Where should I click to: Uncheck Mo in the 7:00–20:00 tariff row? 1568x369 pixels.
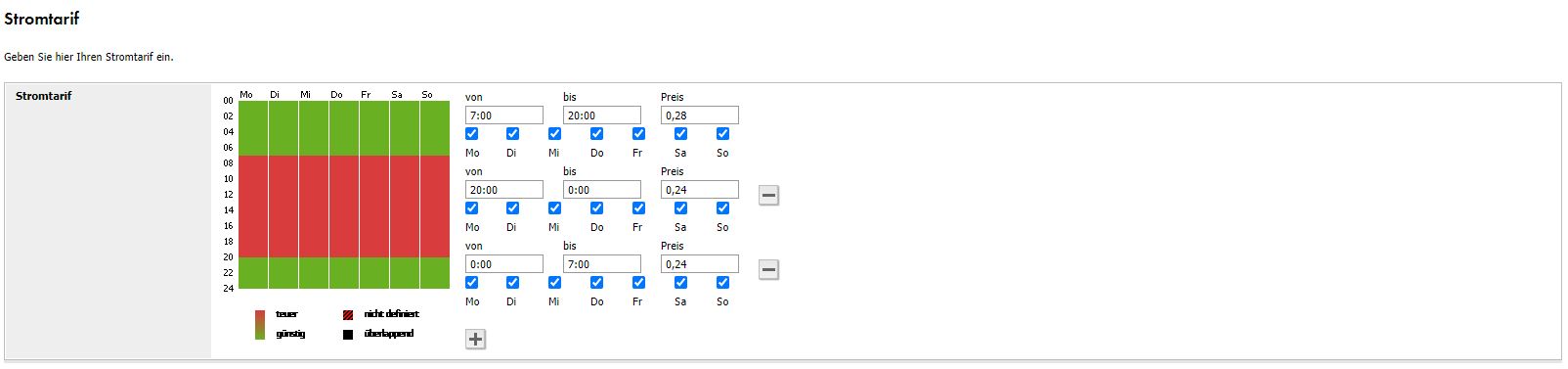472,134
